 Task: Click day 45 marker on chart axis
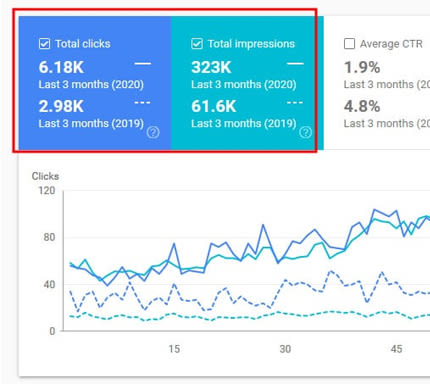[396, 349]
